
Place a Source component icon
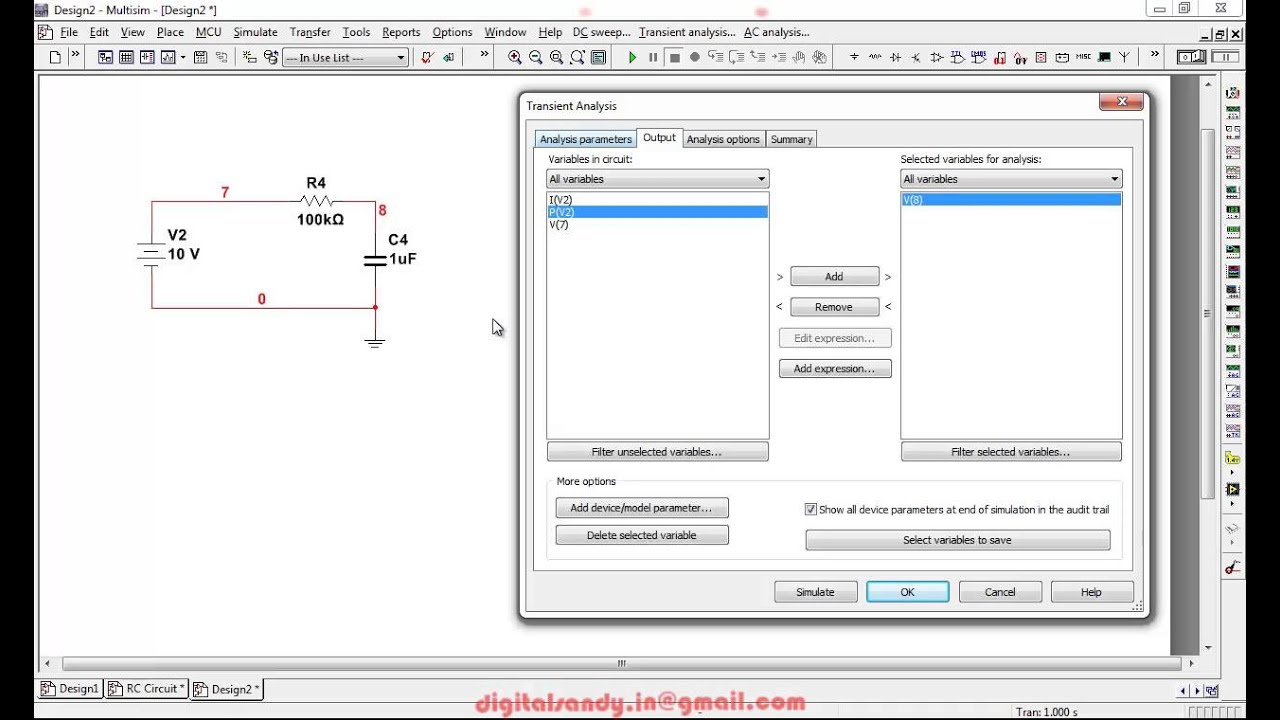(x=854, y=58)
